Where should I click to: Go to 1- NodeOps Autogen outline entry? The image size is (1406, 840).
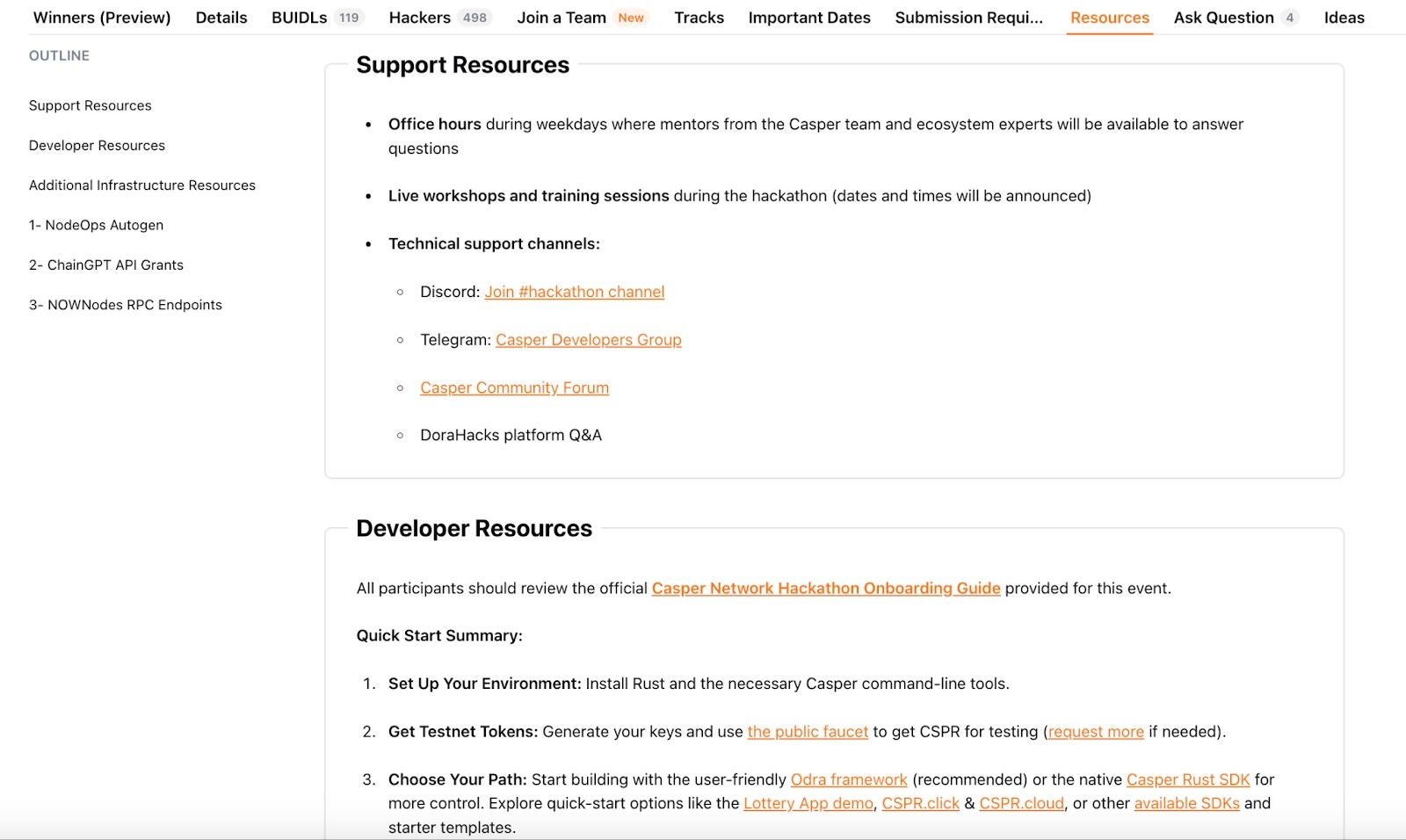pyautogui.click(x=96, y=225)
